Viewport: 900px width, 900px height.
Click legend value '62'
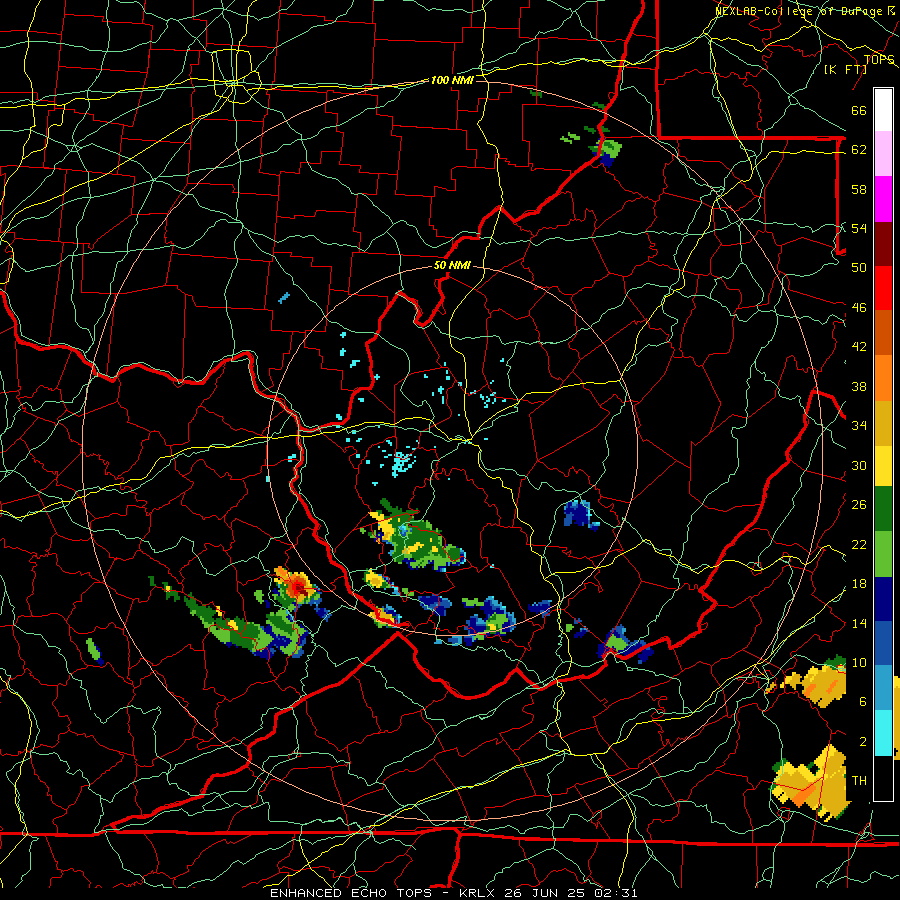(x=859, y=150)
